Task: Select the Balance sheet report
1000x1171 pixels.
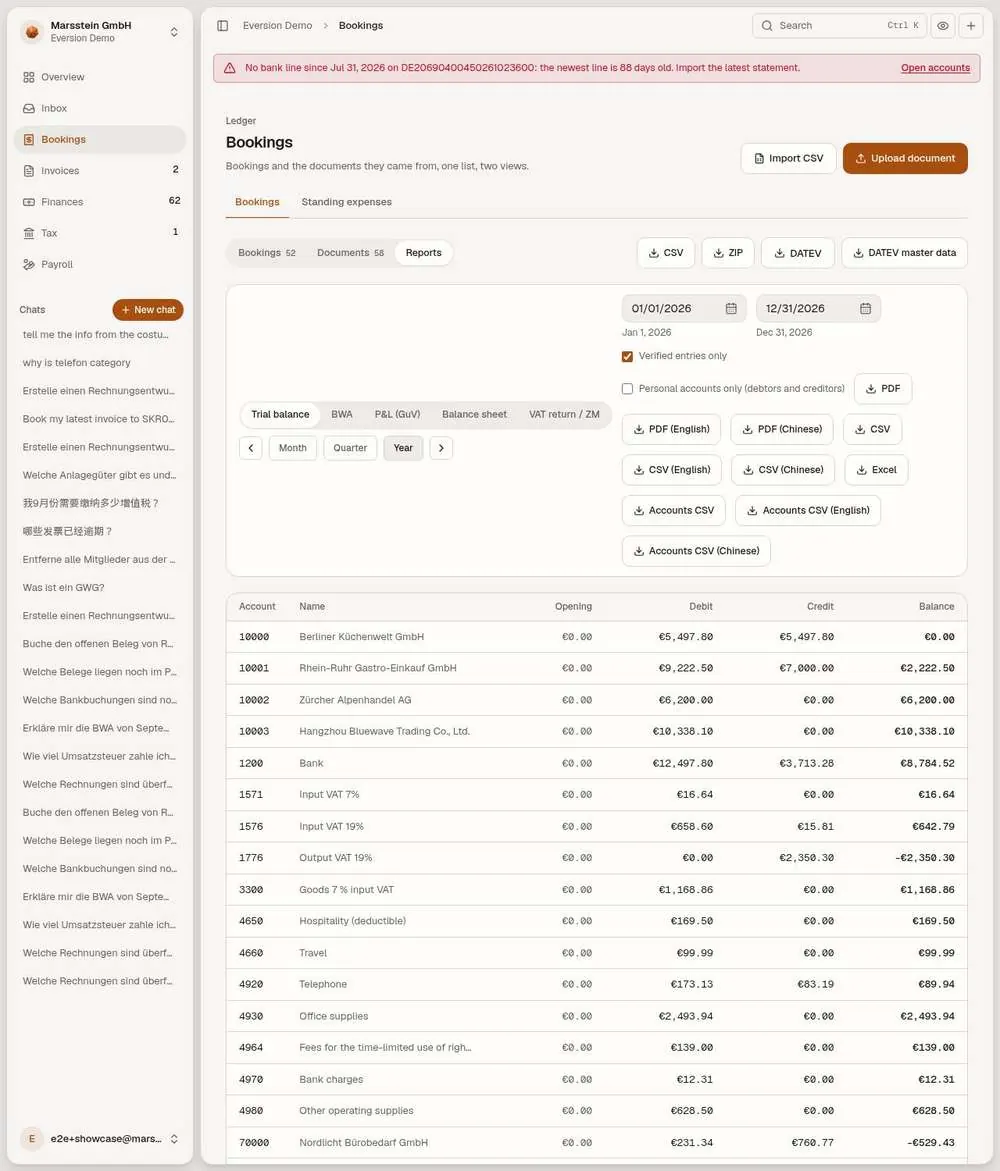Action: click(474, 414)
